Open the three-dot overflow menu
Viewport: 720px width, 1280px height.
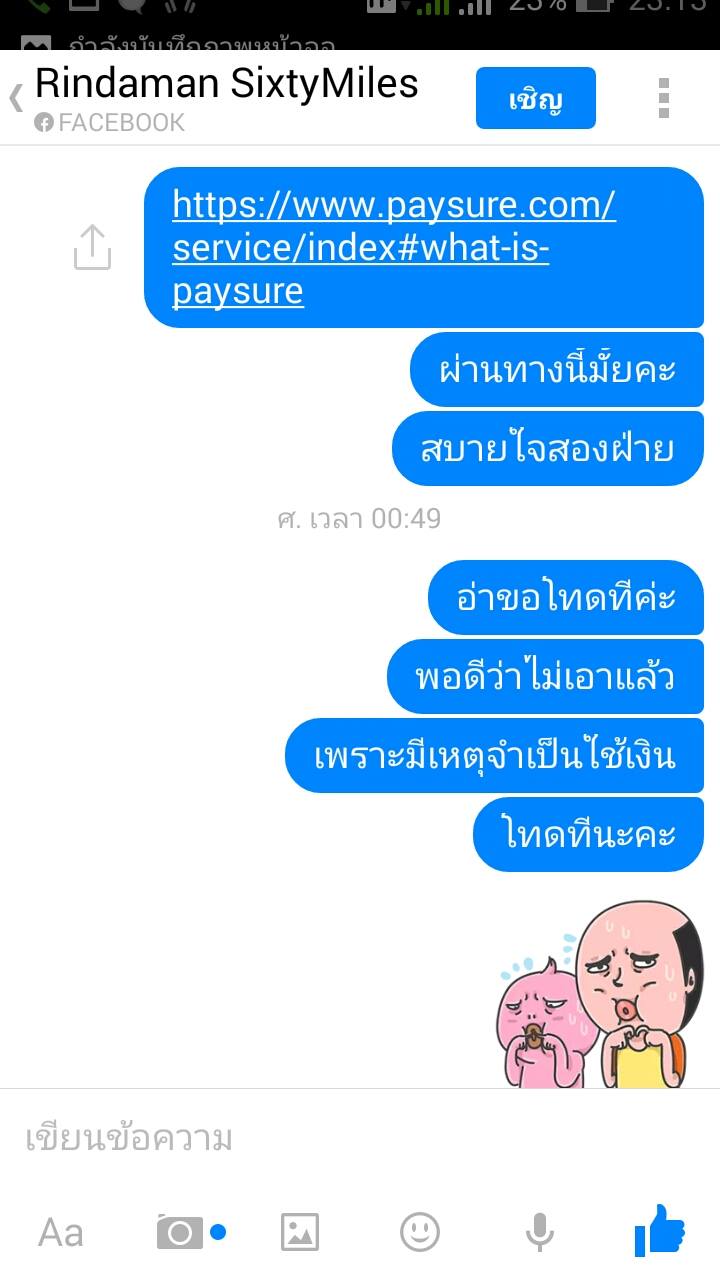[663, 98]
